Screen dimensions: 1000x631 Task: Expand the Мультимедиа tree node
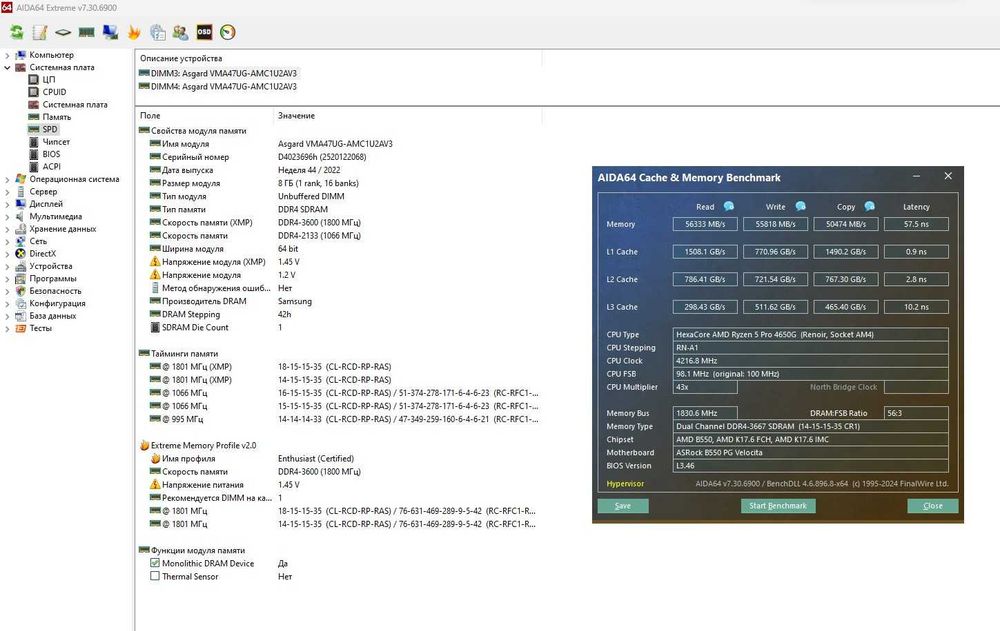(7, 217)
